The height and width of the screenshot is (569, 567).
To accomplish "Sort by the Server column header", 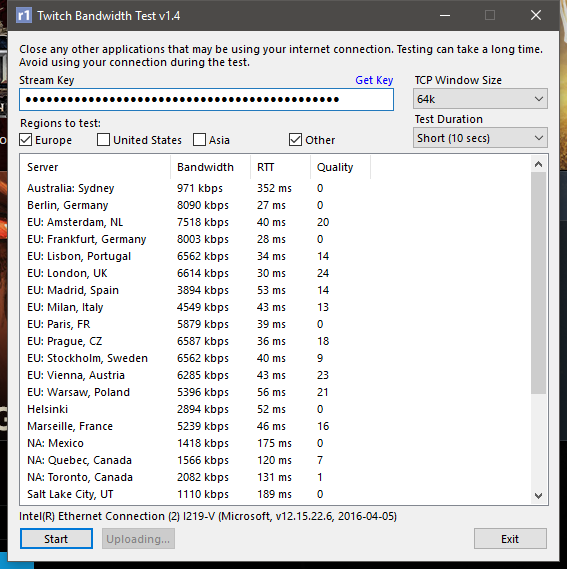I will tap(95, 167).
